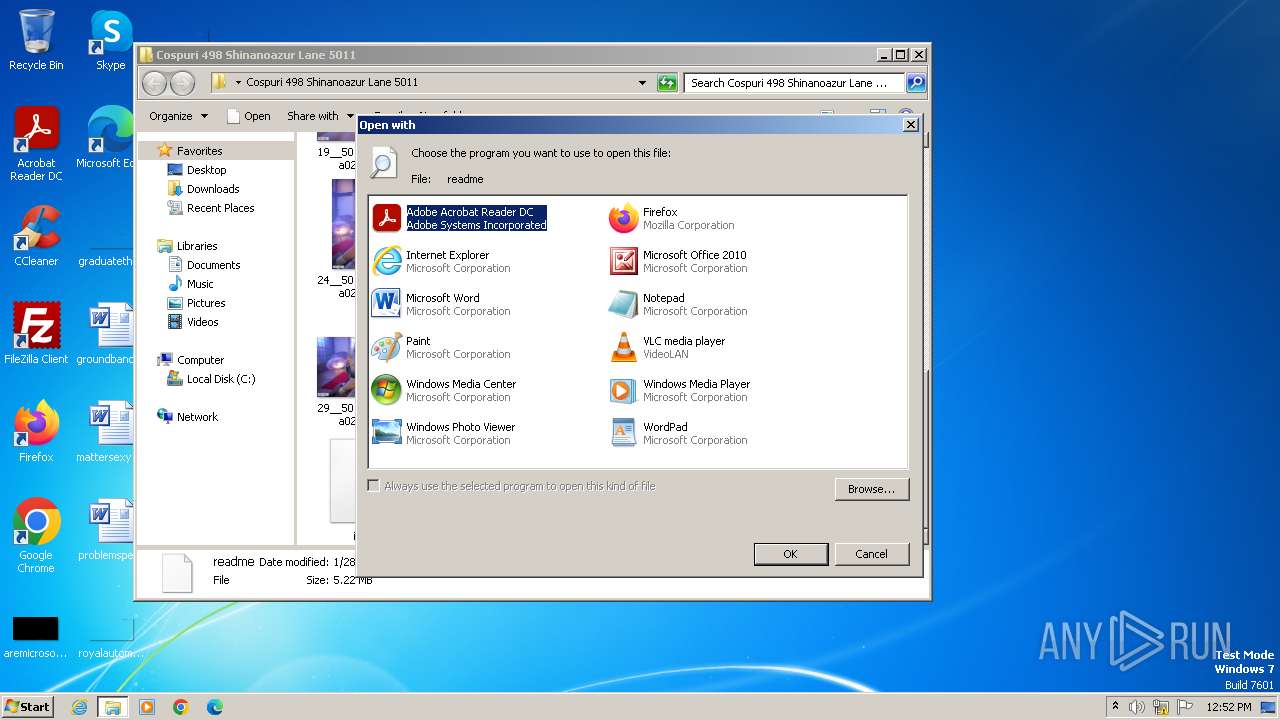
Task: Select Adobe Acrobat Reader DC program icon
Action: [387, 218]
